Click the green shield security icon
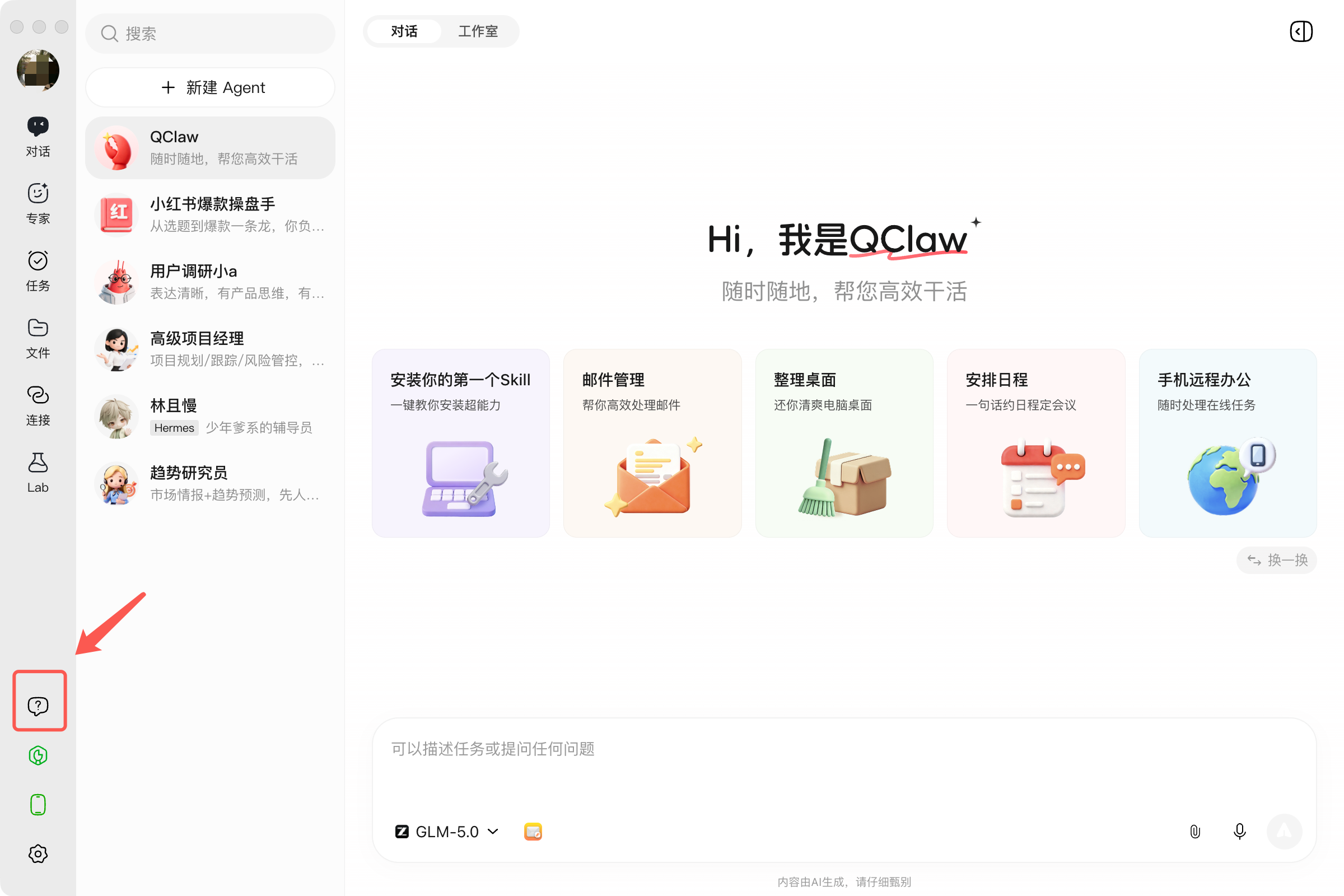Screen dimensions: 1344x896 pyautogui.click(x=38, y=755)
